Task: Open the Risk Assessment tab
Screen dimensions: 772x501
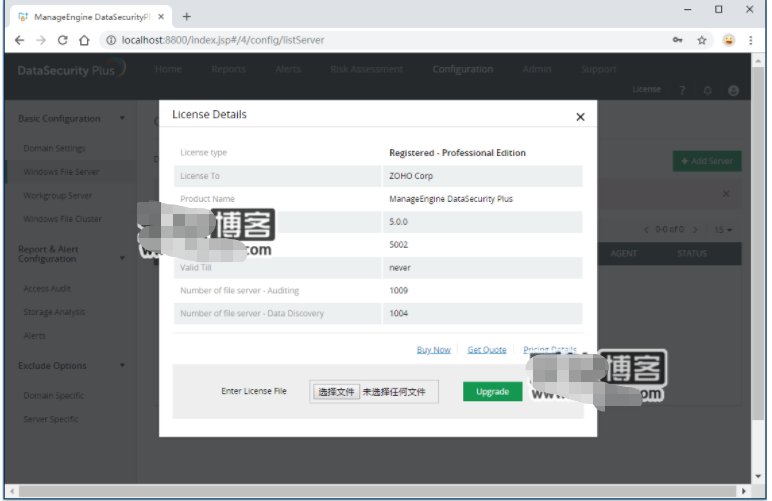Action: [x=366, y=69]
